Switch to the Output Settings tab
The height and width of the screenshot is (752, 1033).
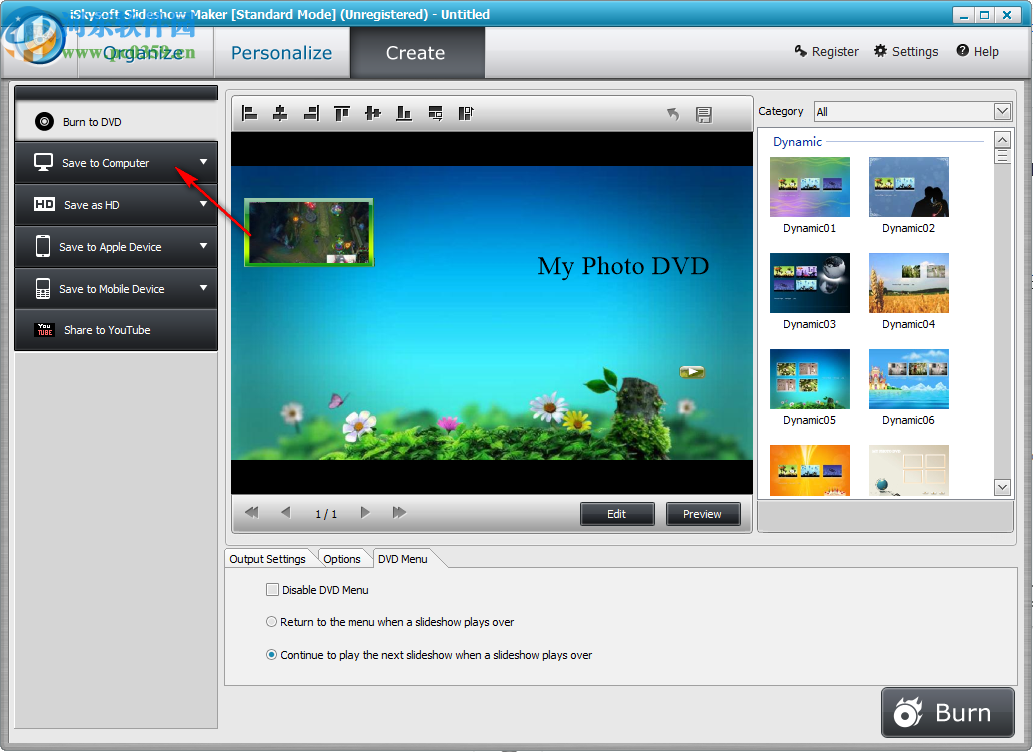(268, 559)
